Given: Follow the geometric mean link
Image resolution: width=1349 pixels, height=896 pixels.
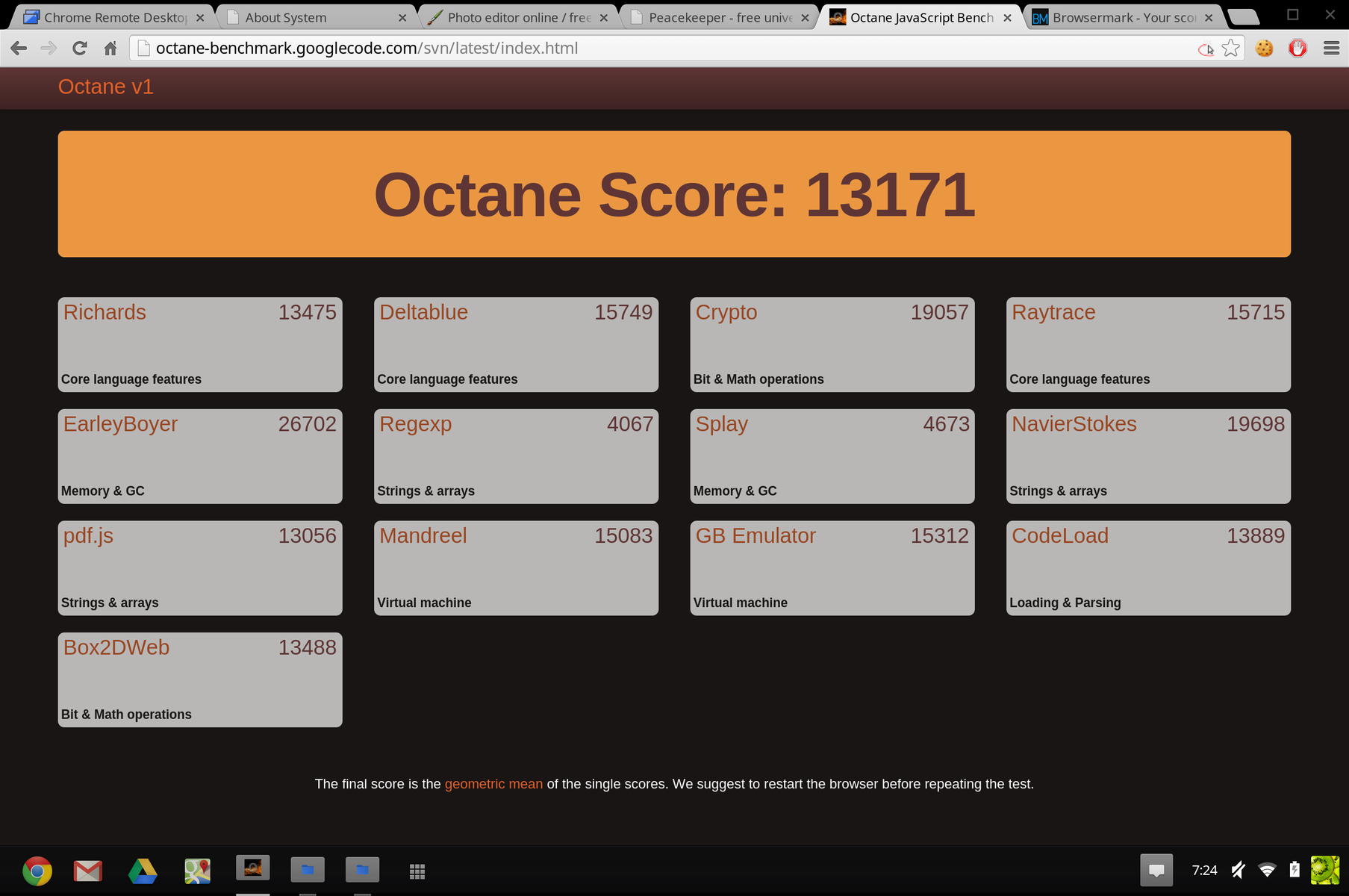Looking at the screenshot, I should coord(493,784).
